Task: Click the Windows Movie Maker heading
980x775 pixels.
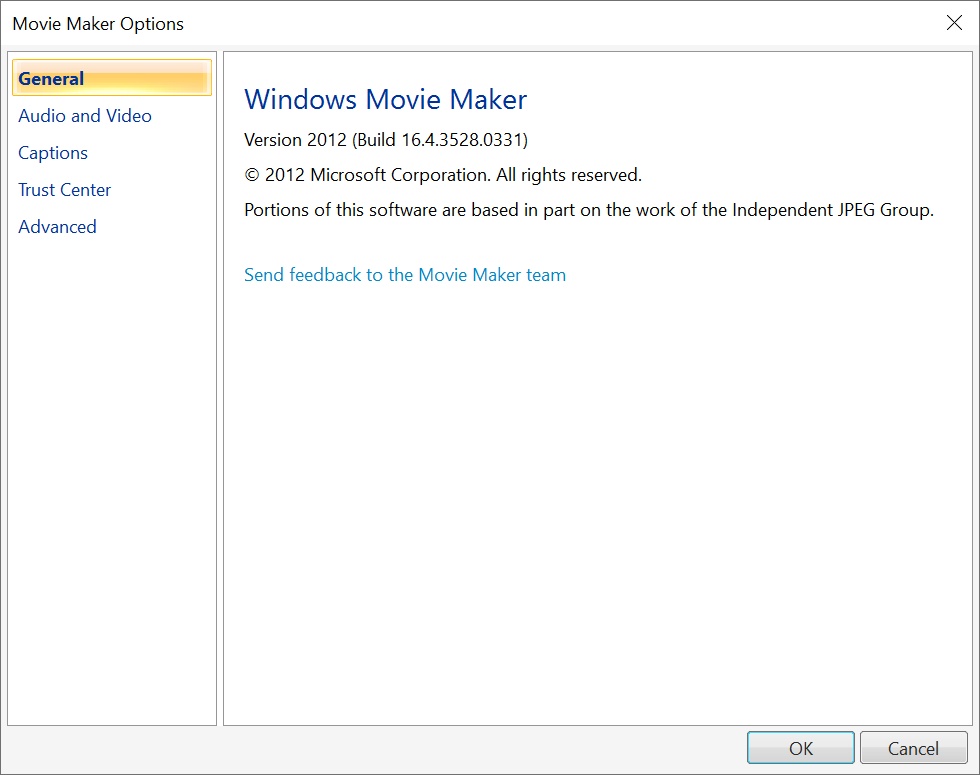Action: coord(386,100)
